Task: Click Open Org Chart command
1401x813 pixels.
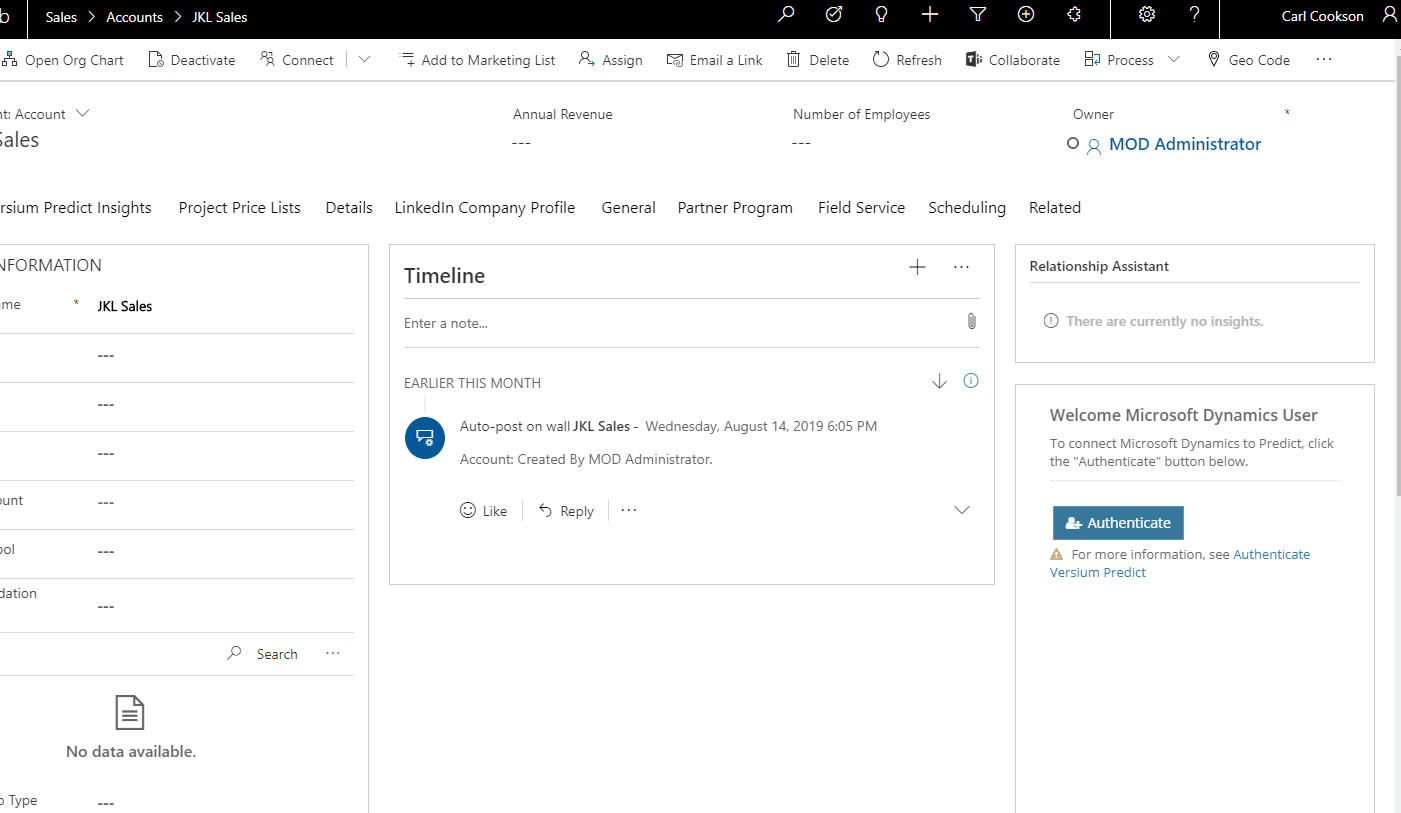Action: [62, 60]
